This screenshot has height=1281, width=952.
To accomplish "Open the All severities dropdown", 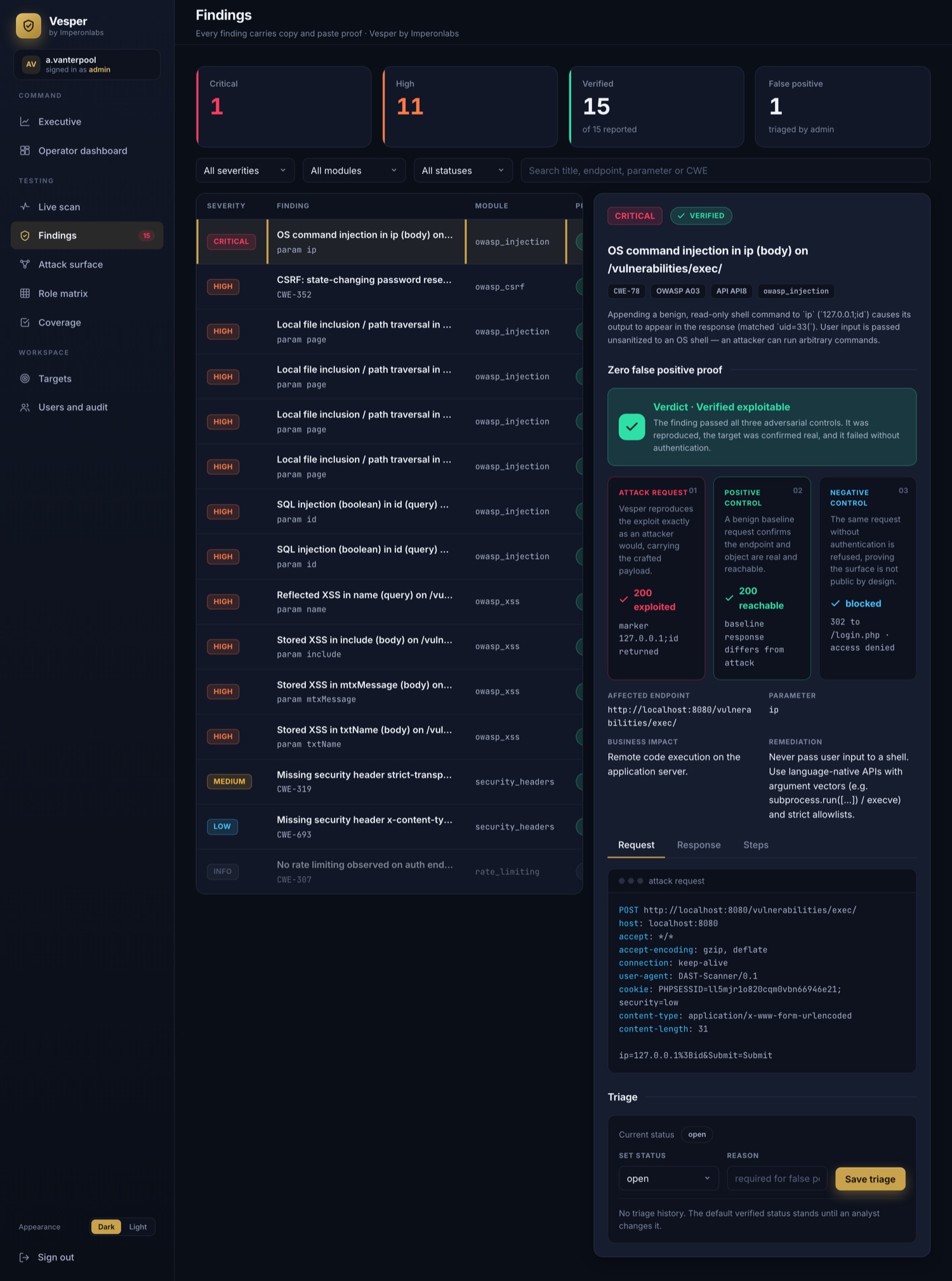I will [x=245, y=170].
